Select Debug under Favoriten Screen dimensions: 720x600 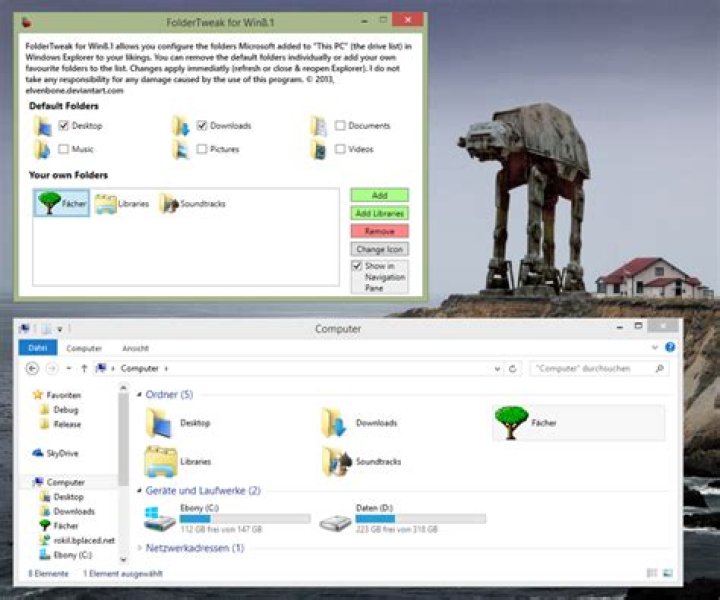click(60, 409)
